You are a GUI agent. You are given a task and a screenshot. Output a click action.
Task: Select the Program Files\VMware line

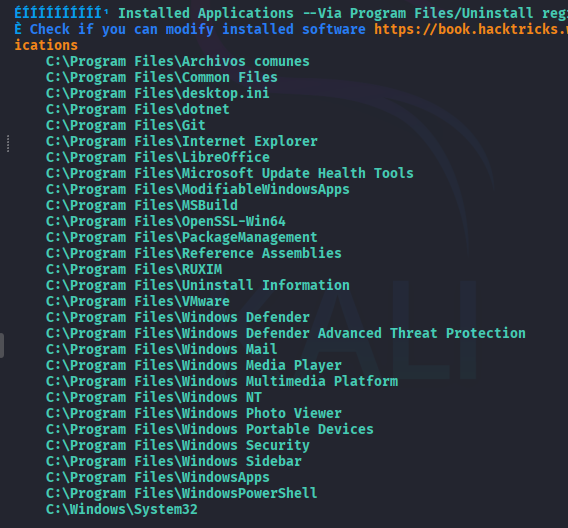click(138, 301)
